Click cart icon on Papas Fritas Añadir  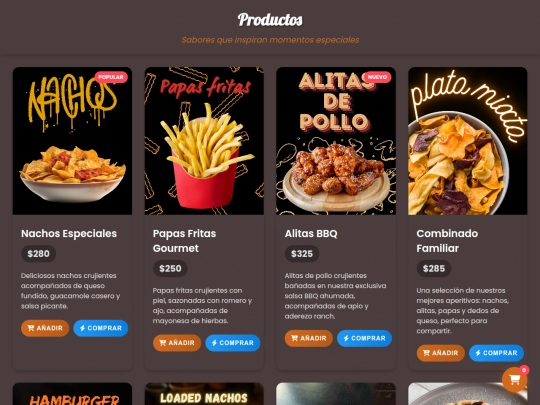click(x=163, y=343)
